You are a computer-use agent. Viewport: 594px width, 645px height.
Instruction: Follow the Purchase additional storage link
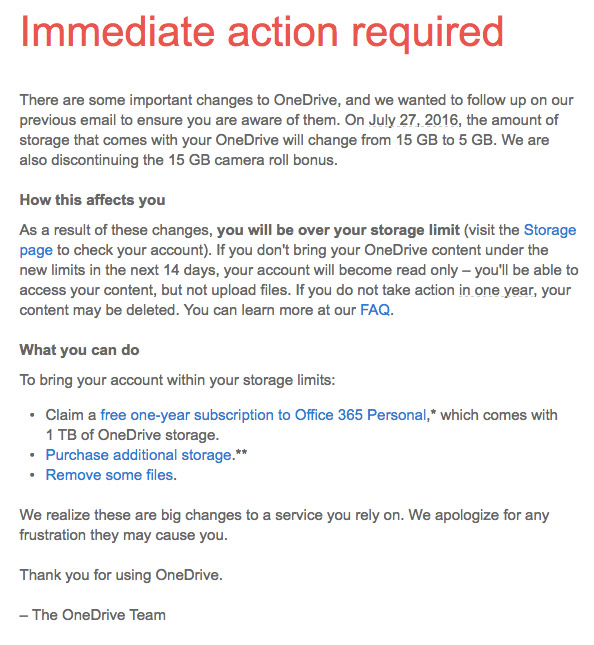pos(139,455)
